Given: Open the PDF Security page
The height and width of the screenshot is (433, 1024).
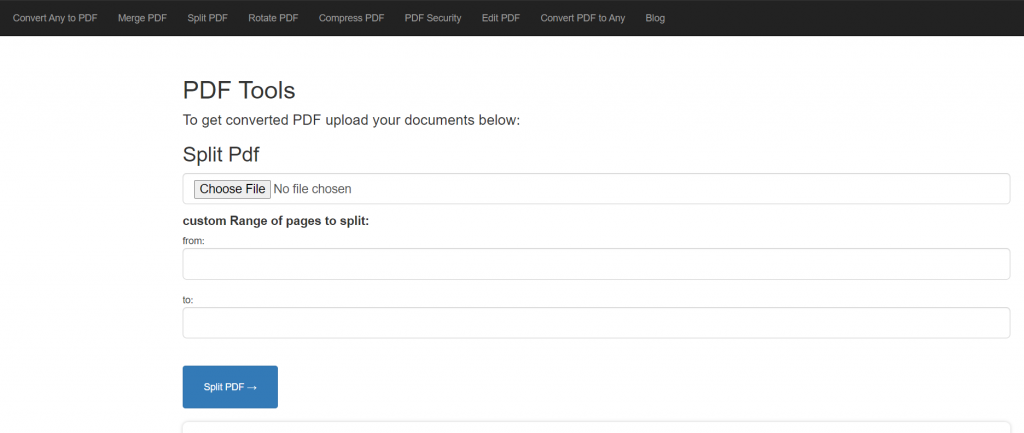Looking at the screenshot, I should [x=433, y=18].
